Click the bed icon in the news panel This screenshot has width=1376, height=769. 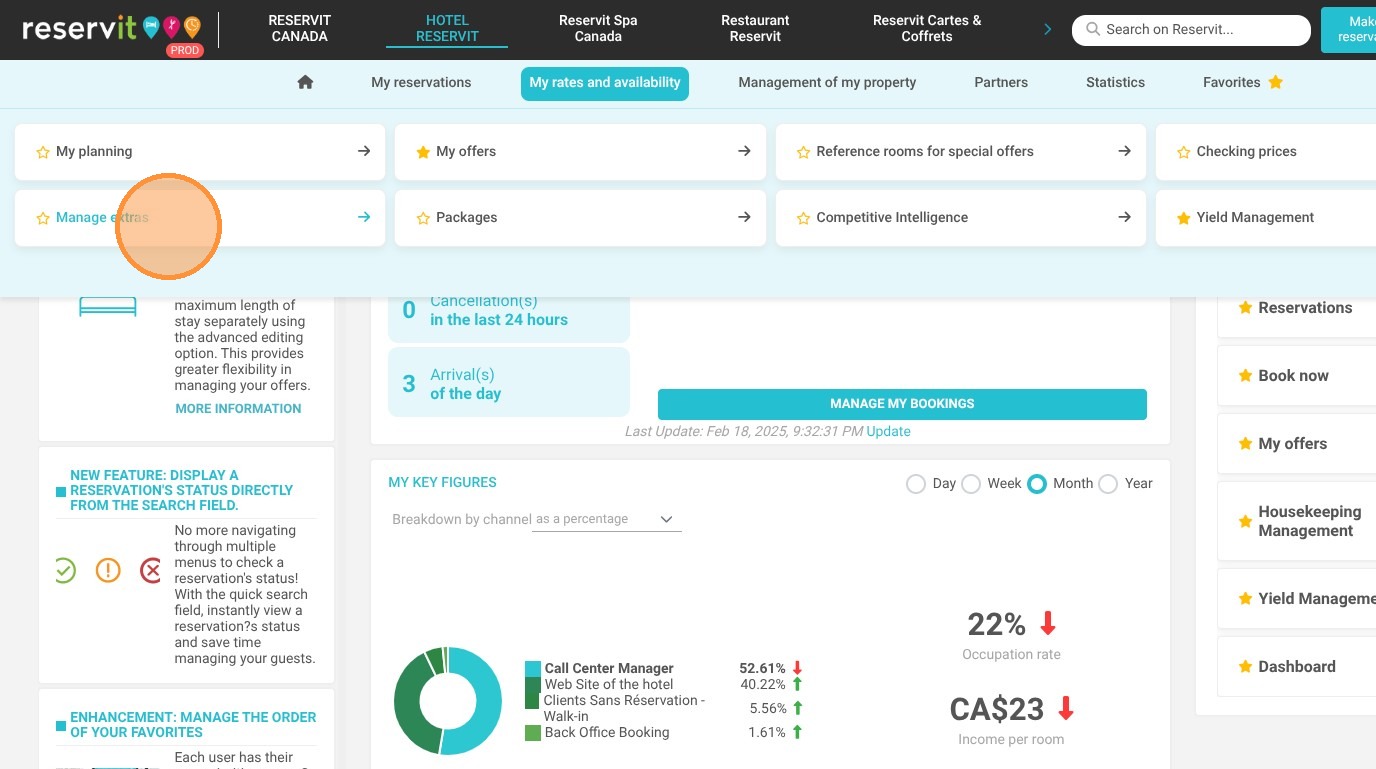(x=108, y=306)
